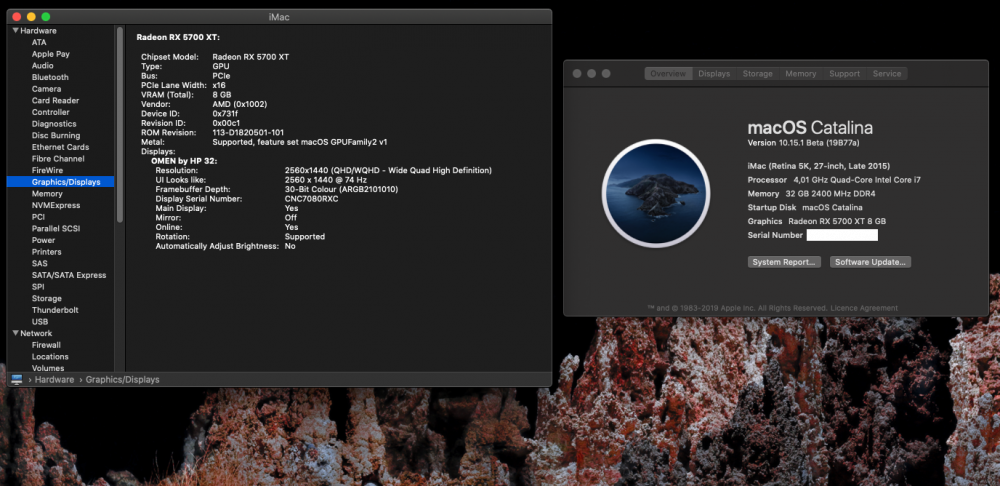This screenshot has width=1000, height=486.
Task: Open the Audio hardware entry
Action: point(43,66)
